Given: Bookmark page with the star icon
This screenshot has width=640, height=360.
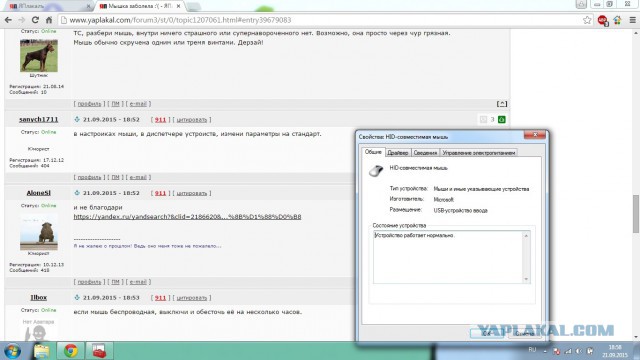Looking at the screenshot, I should (x=587, y=20).
